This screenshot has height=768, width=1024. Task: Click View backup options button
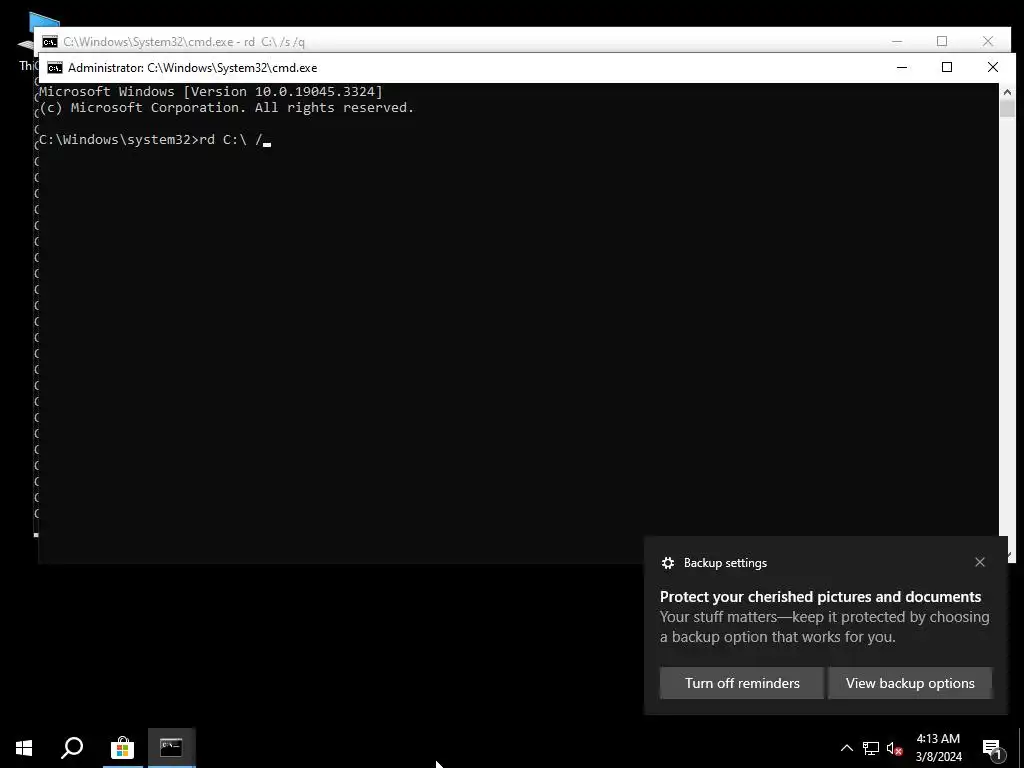[910, 683]
